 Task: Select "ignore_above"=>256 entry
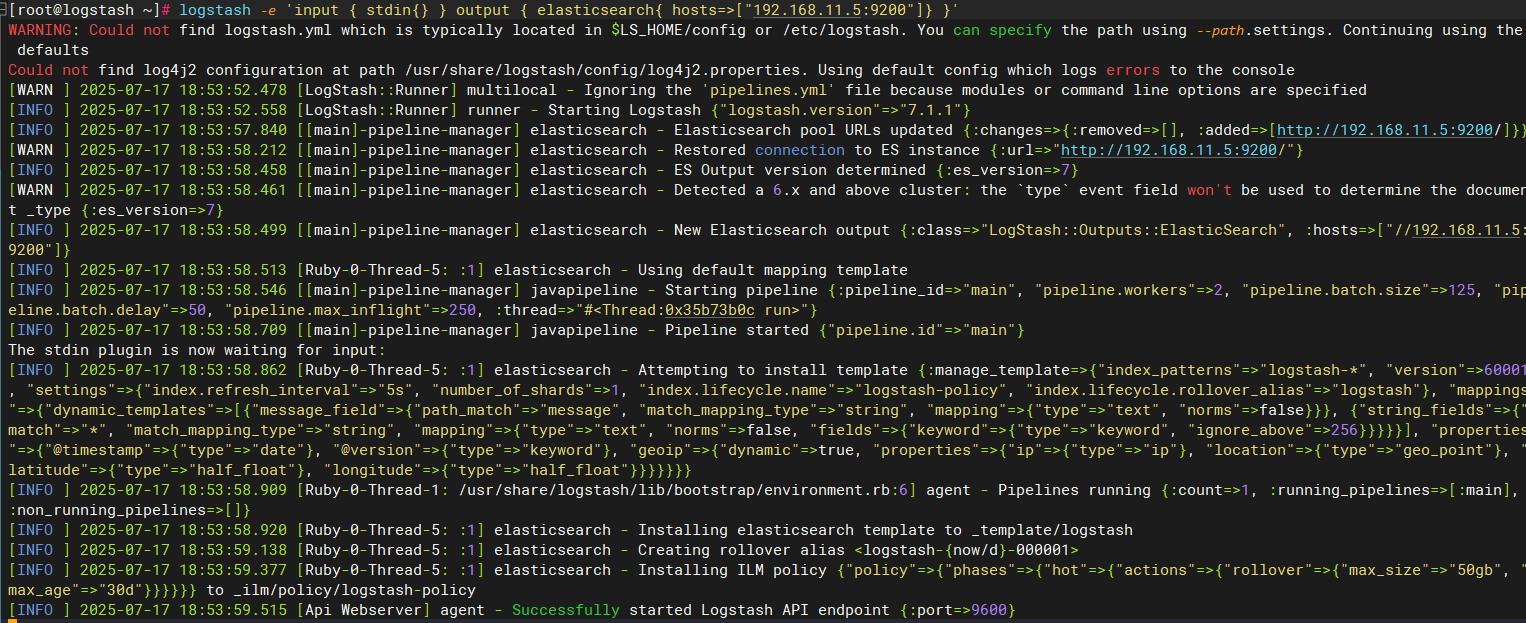(x=1272, y=430)
